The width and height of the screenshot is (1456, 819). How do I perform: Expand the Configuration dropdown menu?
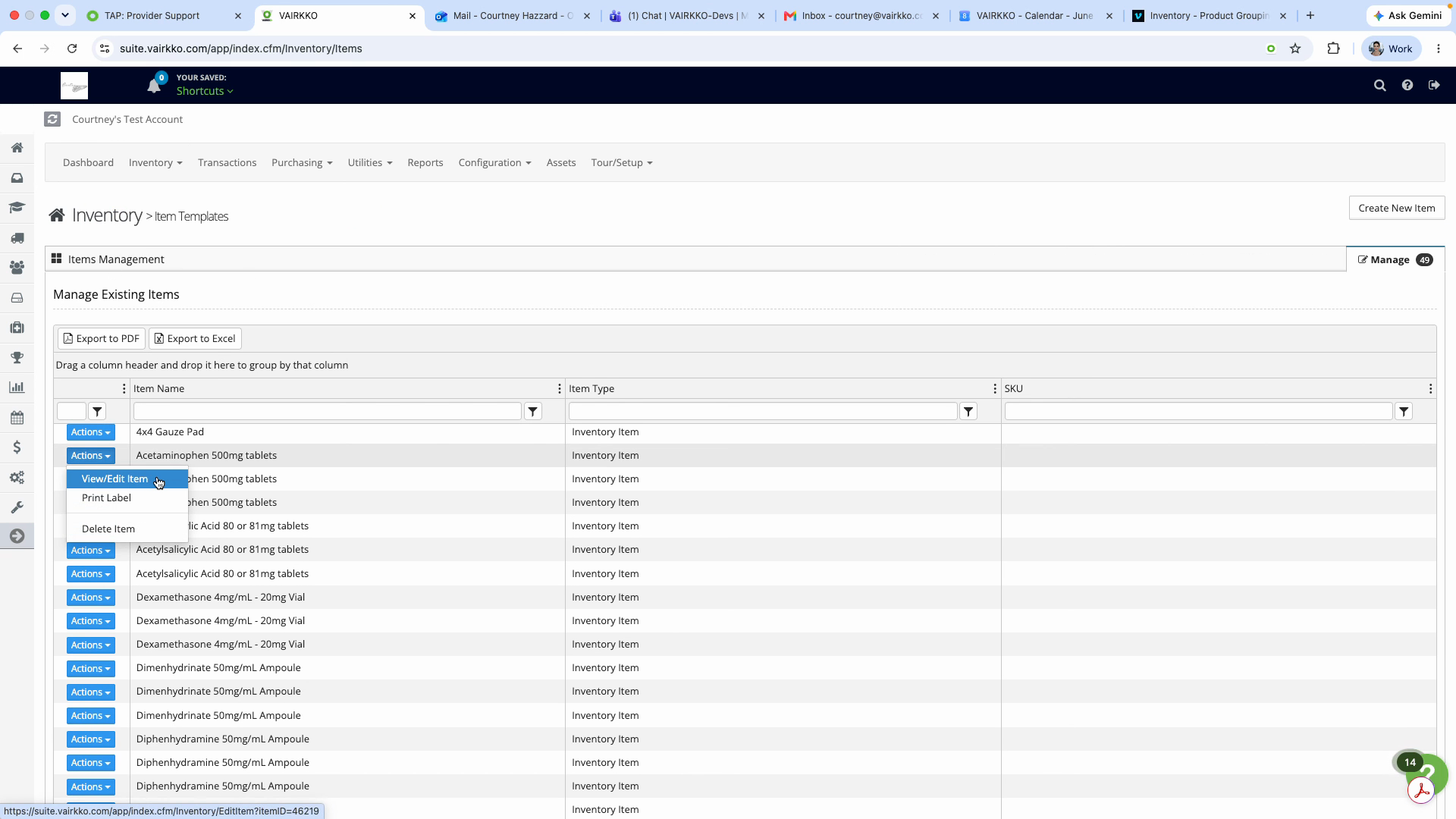tap(494, 163)
